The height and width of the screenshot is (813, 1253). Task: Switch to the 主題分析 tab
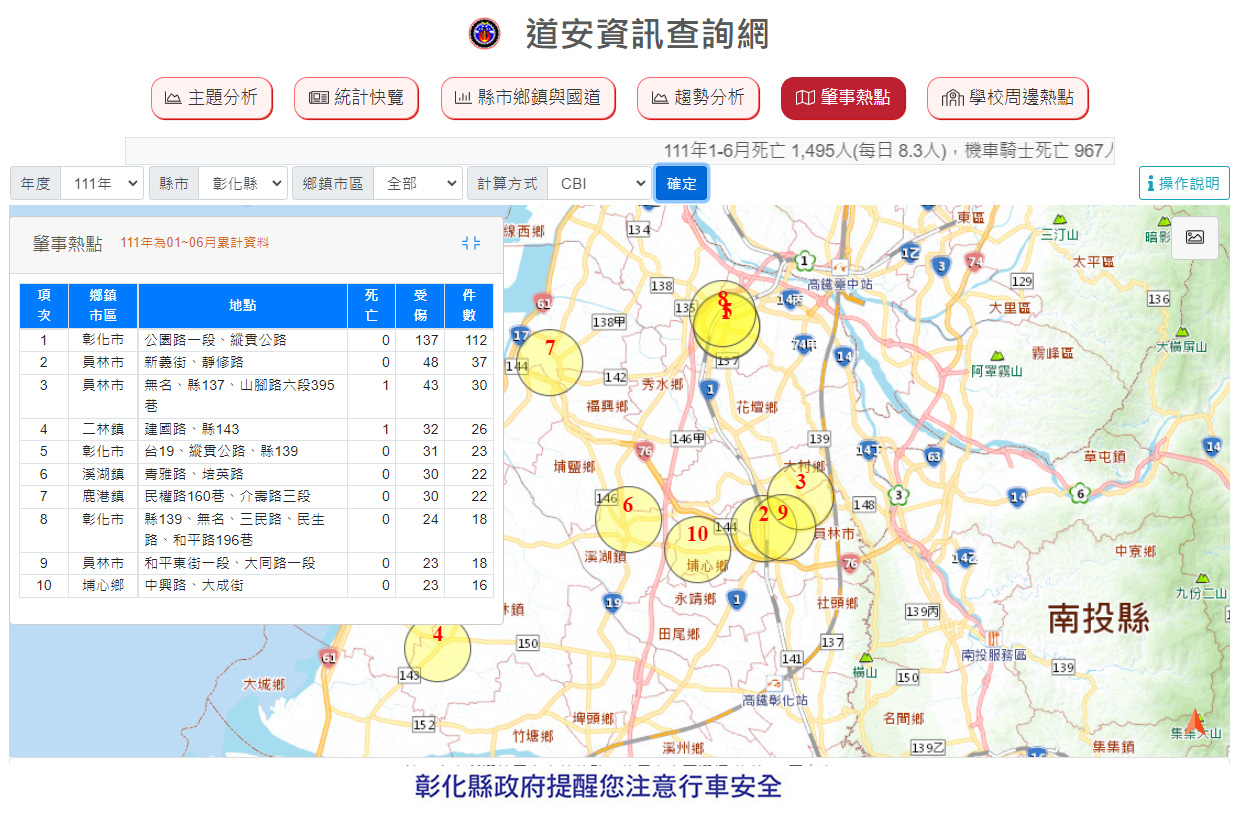(x=211, y=98)
